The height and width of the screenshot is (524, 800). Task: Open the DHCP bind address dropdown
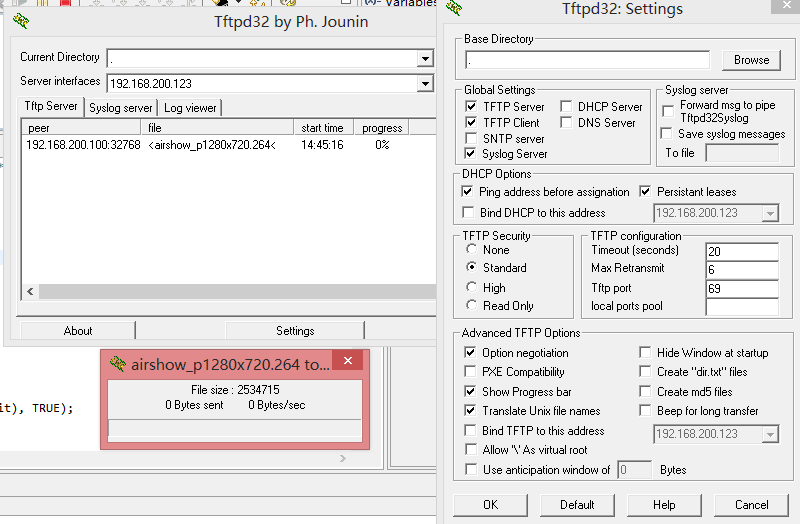click(x=770, y=213)
